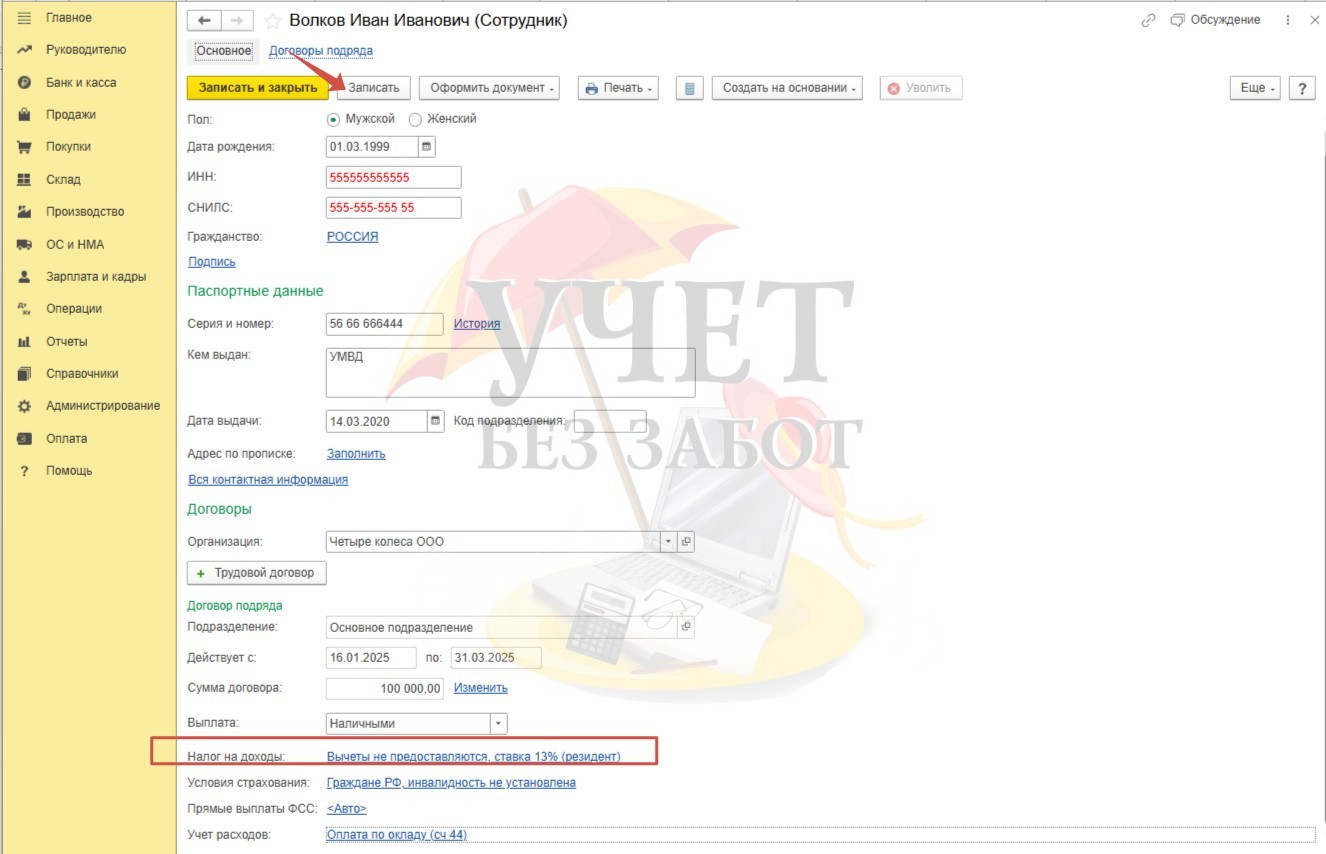Go forward with the right arrow button
The width and height of the screenshot is (1326, 854).
coord(237,20)
